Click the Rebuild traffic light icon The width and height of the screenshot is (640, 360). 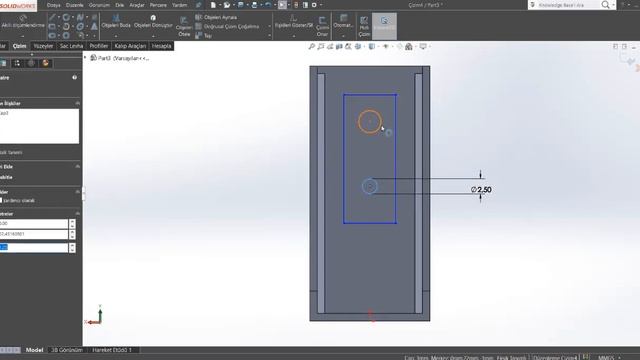click(296, 5)
